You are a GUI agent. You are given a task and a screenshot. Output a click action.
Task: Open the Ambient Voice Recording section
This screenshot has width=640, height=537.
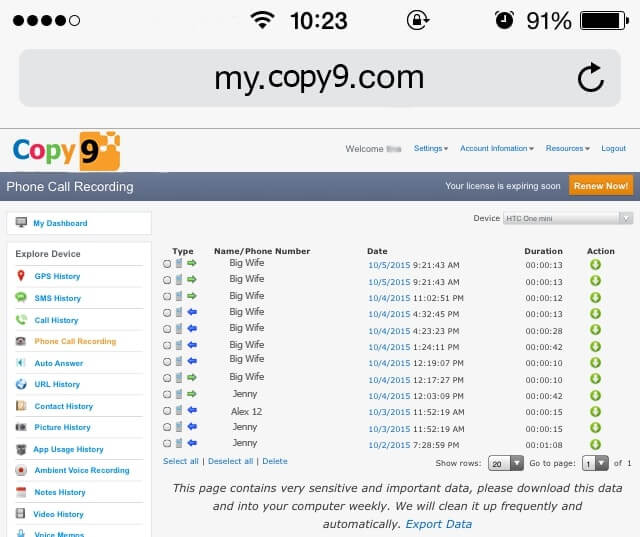82,470
